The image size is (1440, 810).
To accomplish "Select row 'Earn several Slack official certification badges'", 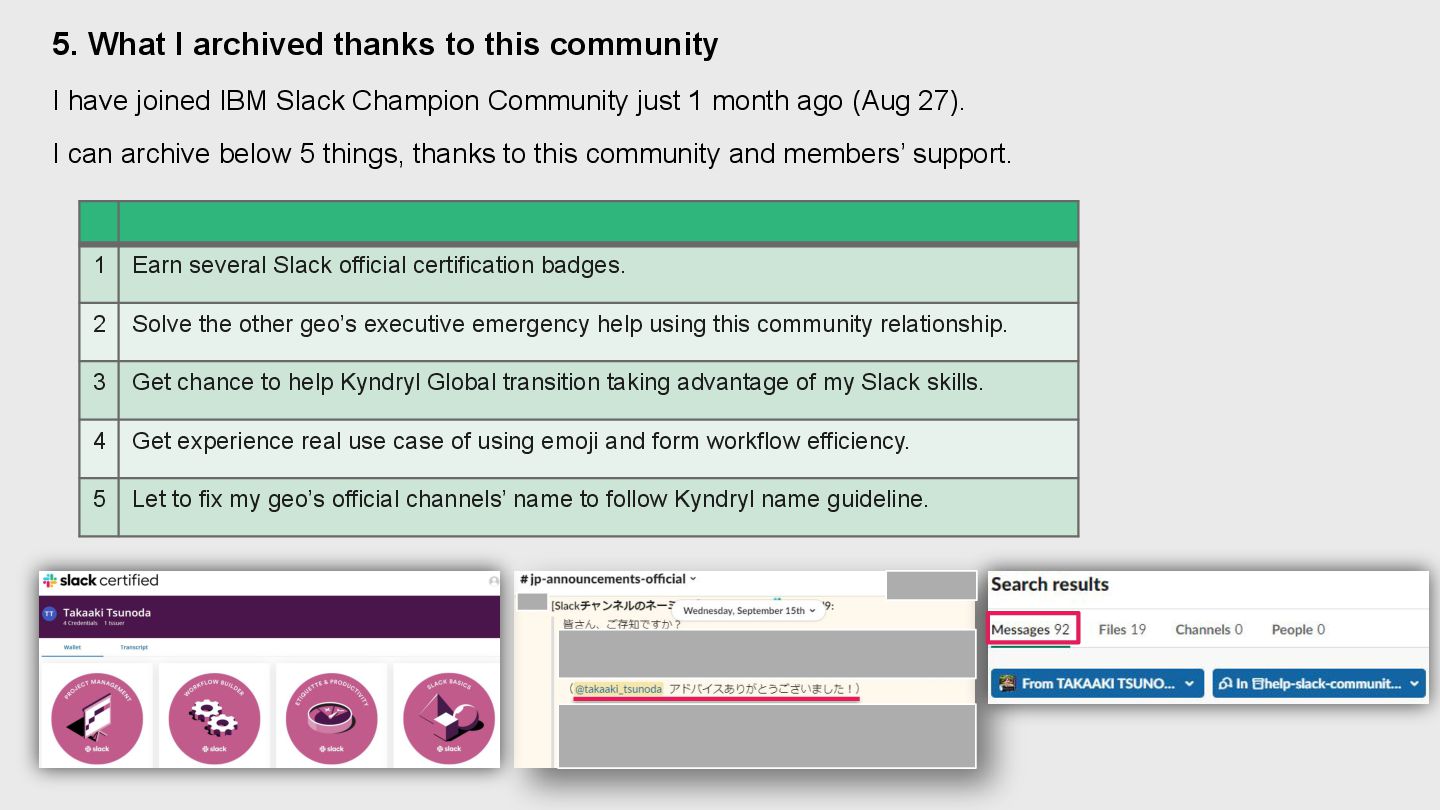I will point(598,274).
